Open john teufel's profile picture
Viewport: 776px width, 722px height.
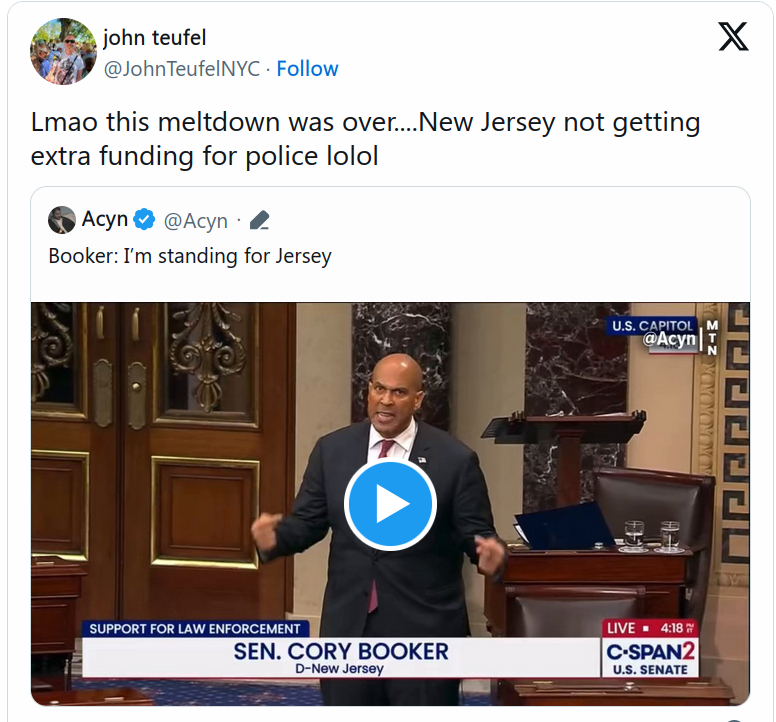63,51
